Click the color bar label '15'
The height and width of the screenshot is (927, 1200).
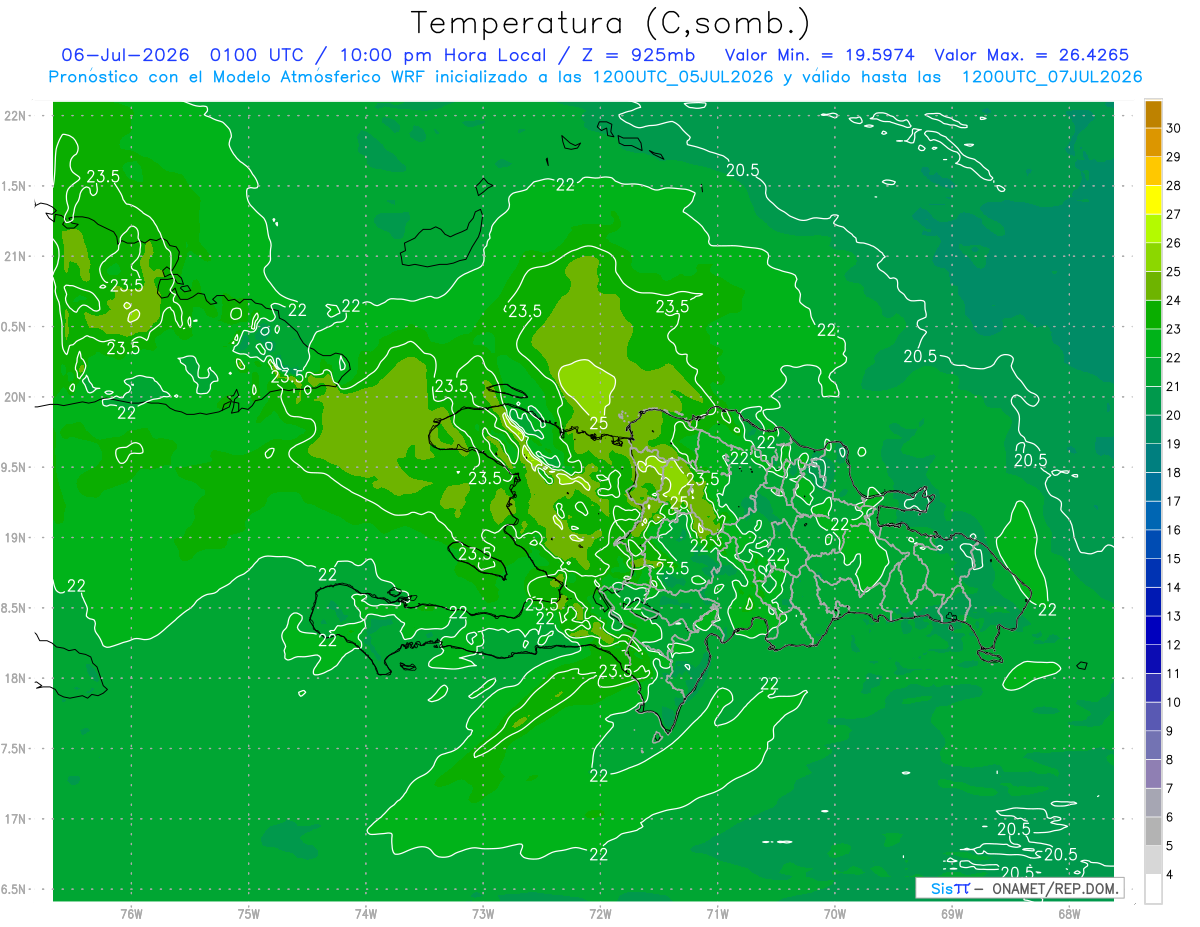coord(1174,559)
